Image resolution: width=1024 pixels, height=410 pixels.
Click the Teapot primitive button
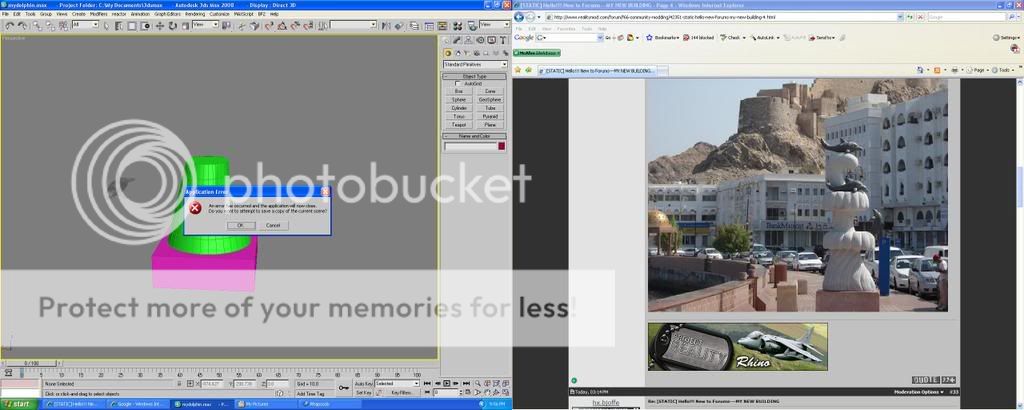pyautogui.click(x=459, y=125)
